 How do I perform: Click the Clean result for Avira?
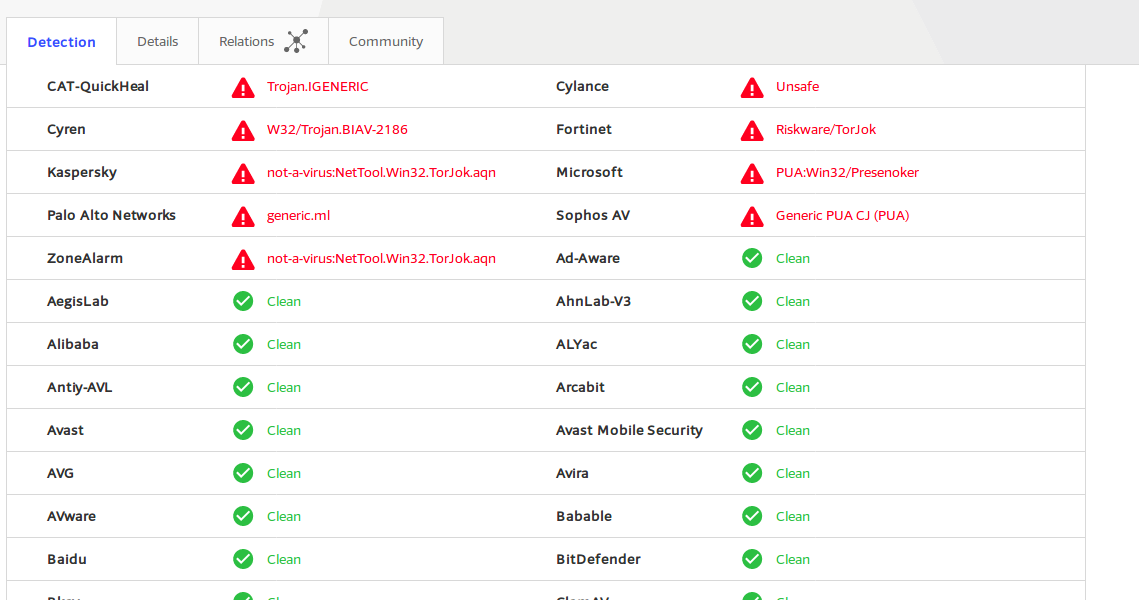coord(793,474)
